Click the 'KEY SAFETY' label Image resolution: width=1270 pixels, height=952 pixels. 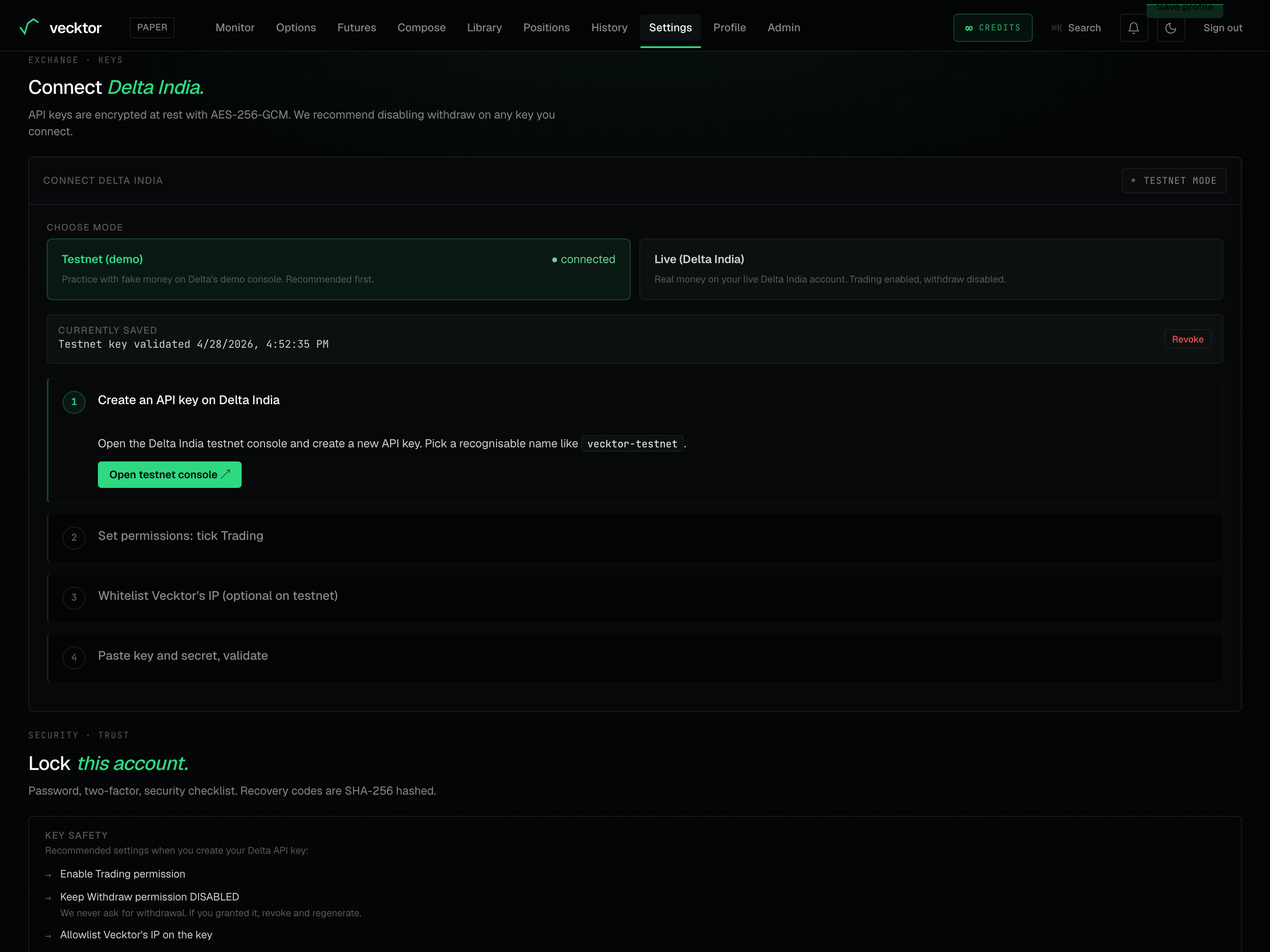76,836
